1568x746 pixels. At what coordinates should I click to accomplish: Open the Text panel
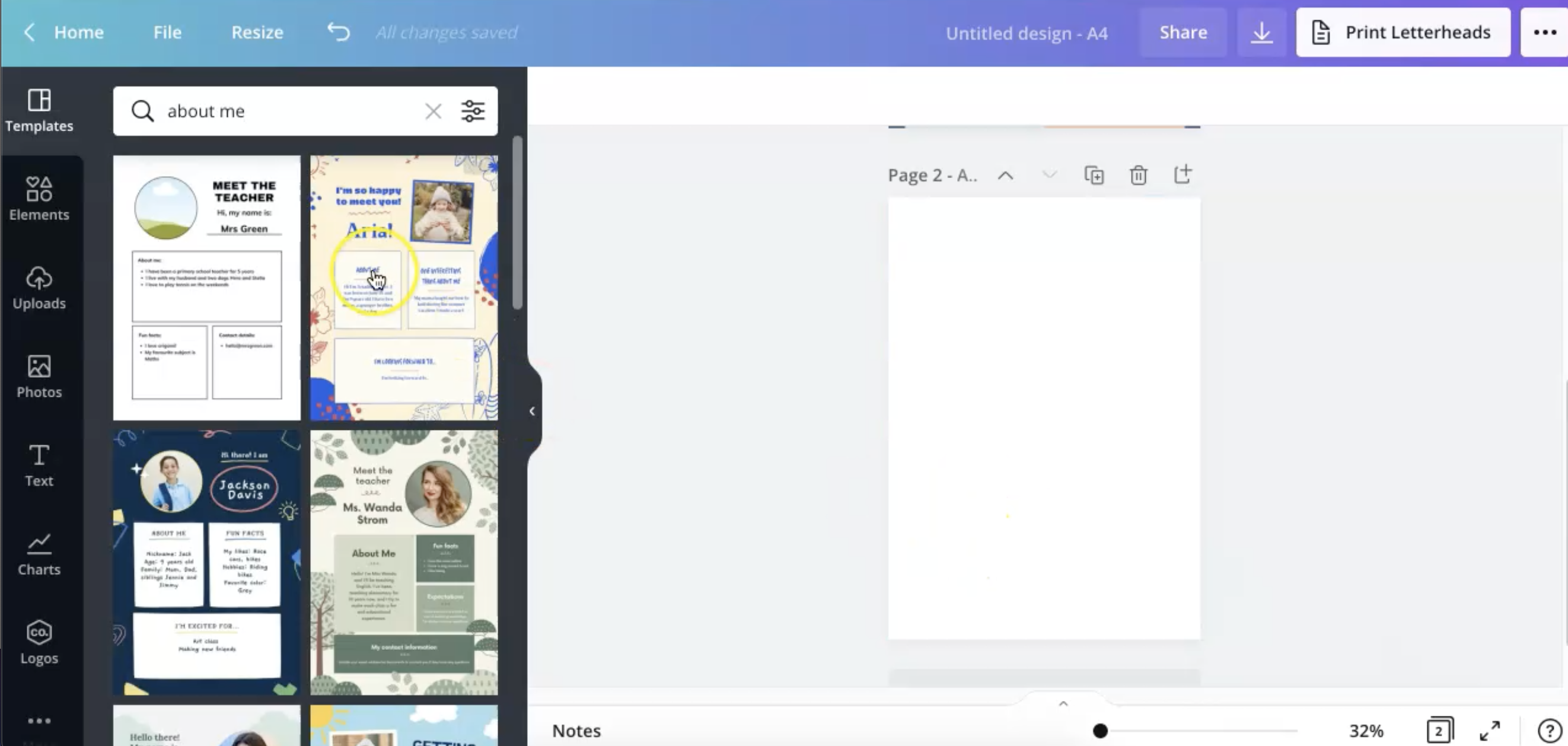[x=40, y=466]
